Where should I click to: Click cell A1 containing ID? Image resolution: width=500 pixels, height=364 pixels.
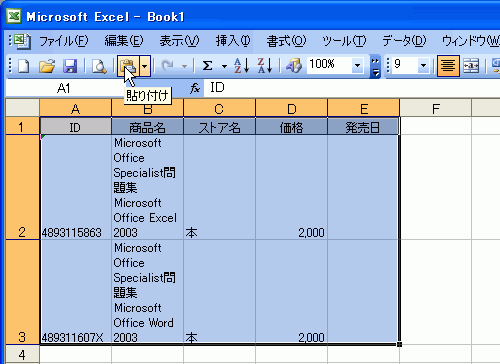76,127
